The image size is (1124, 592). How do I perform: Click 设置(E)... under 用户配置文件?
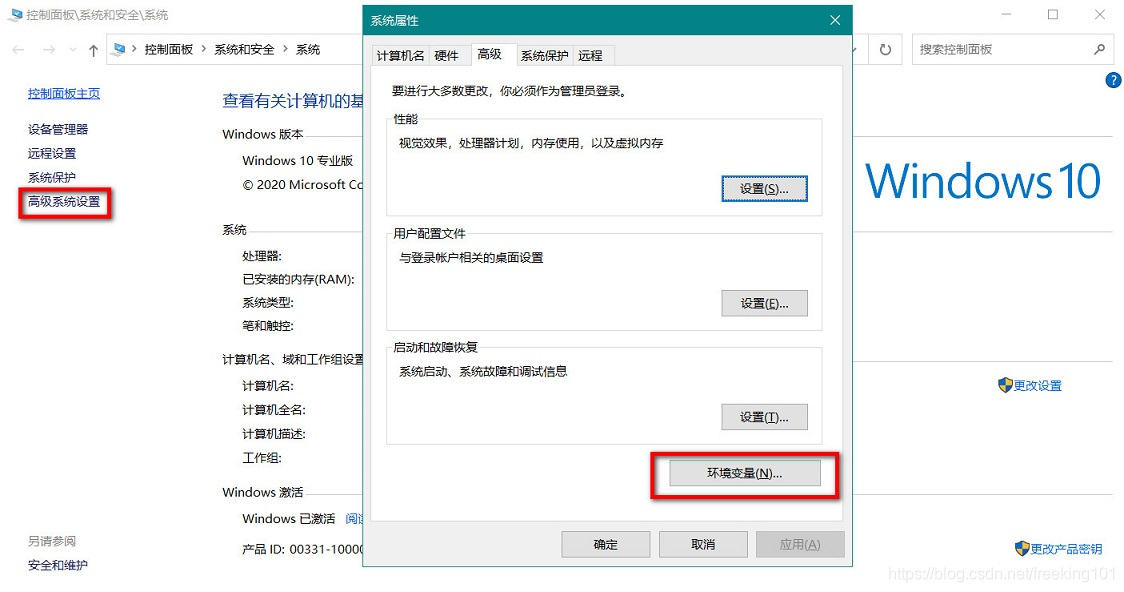click(x=764, y=303)
